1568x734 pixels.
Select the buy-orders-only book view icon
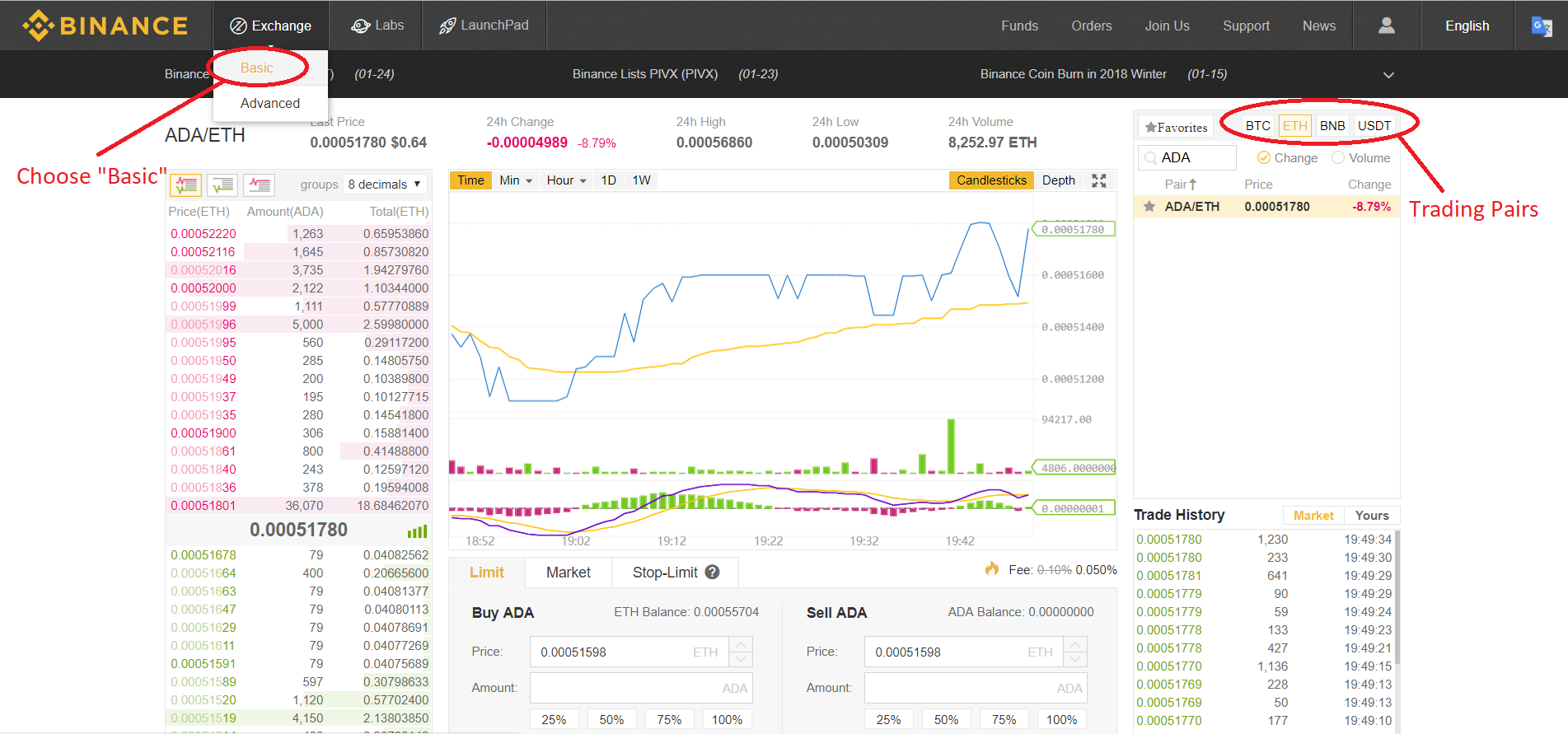222,185
